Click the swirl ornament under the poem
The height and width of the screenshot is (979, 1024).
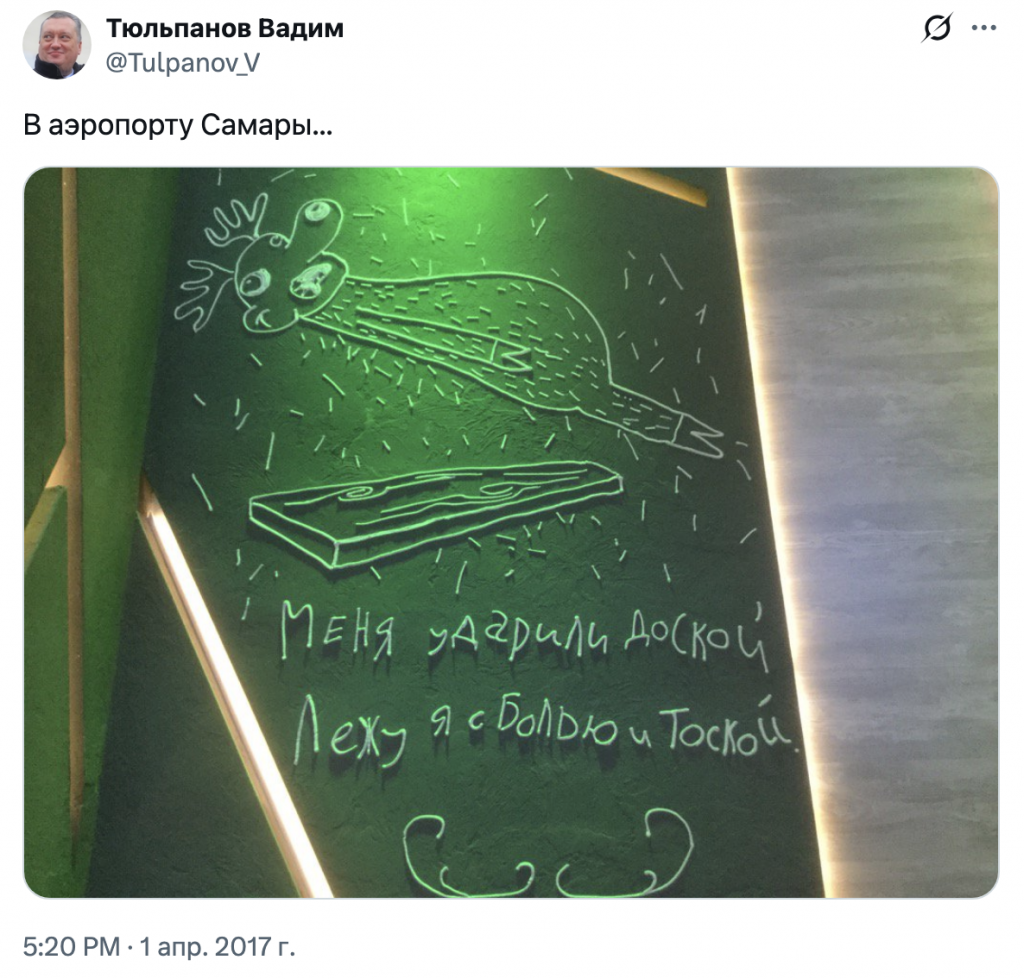[547, 852]
